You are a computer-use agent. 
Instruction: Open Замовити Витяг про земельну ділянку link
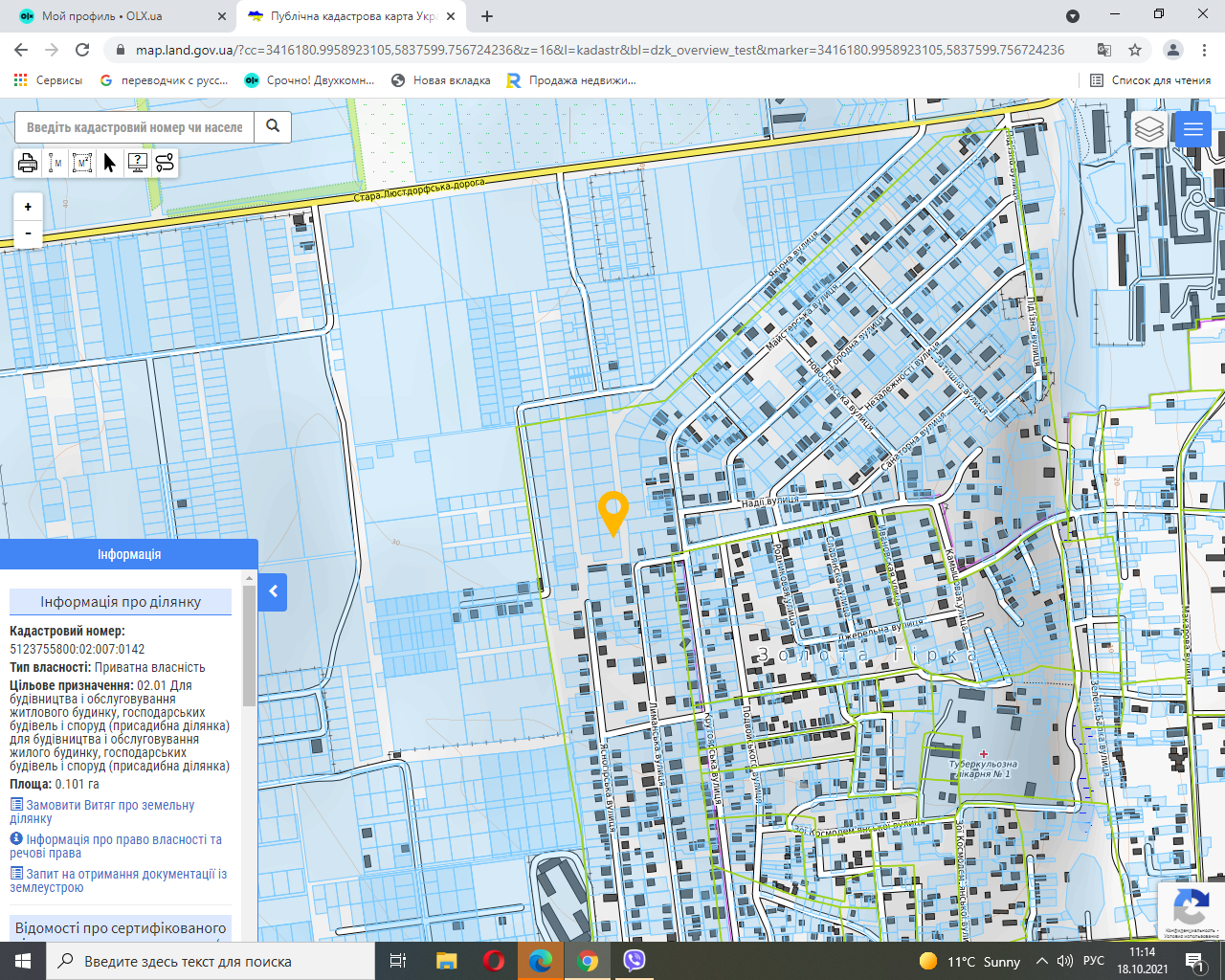102,812
